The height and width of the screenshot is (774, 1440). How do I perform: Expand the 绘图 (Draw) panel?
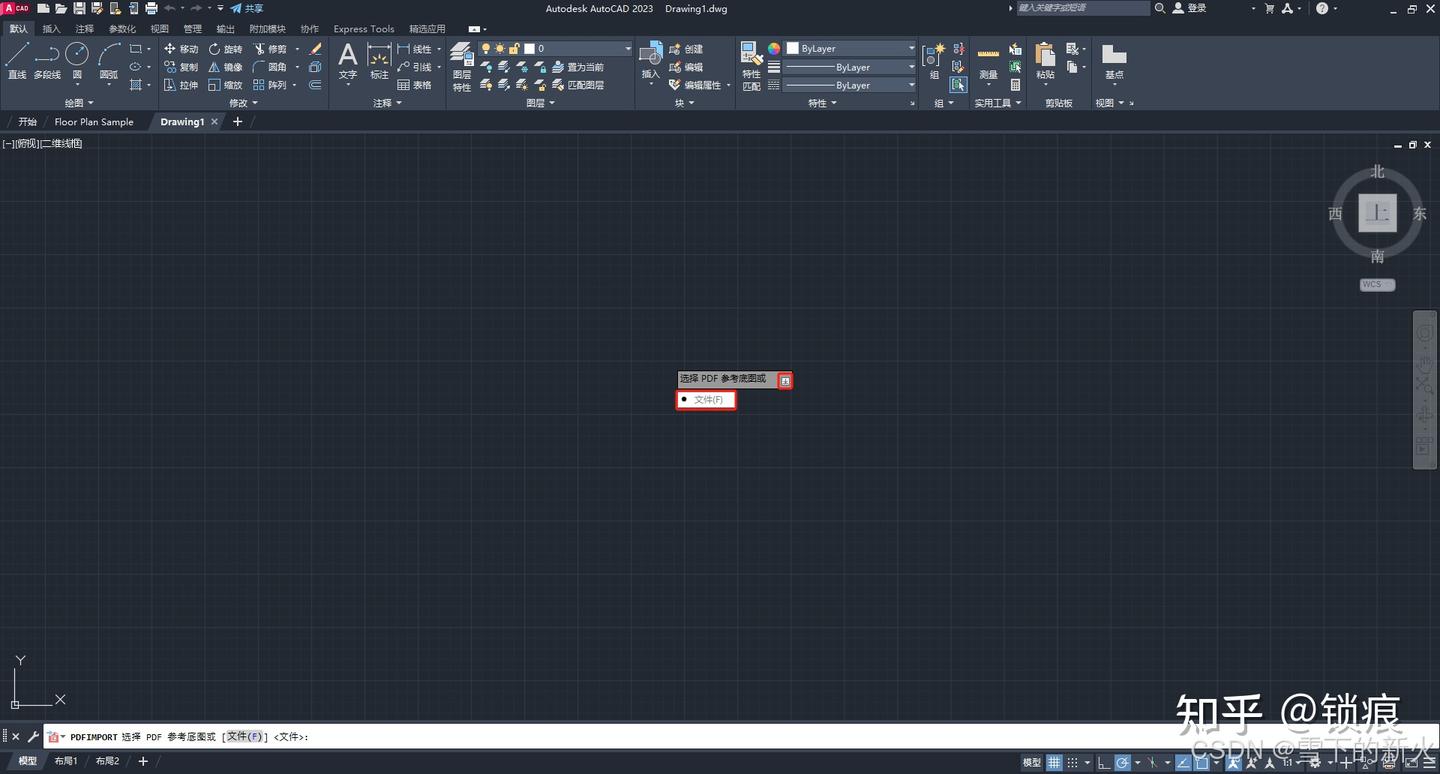pos(76,102)
